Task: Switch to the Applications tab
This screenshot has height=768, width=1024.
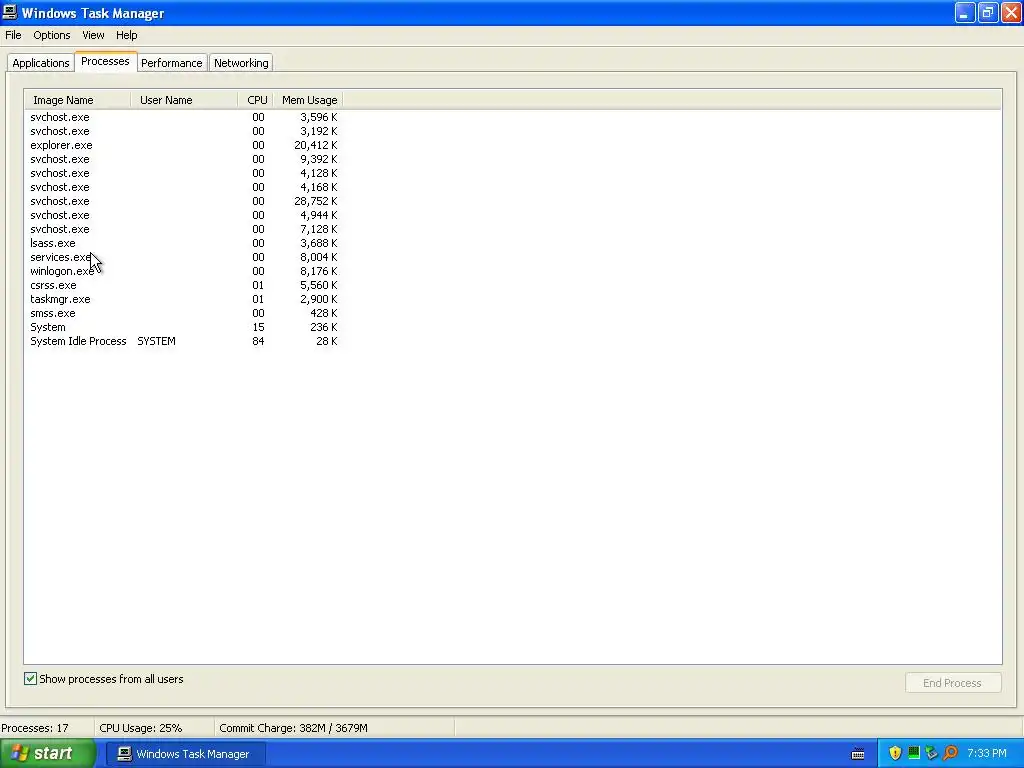Action: pyautogui.click(x=40, y=63)
